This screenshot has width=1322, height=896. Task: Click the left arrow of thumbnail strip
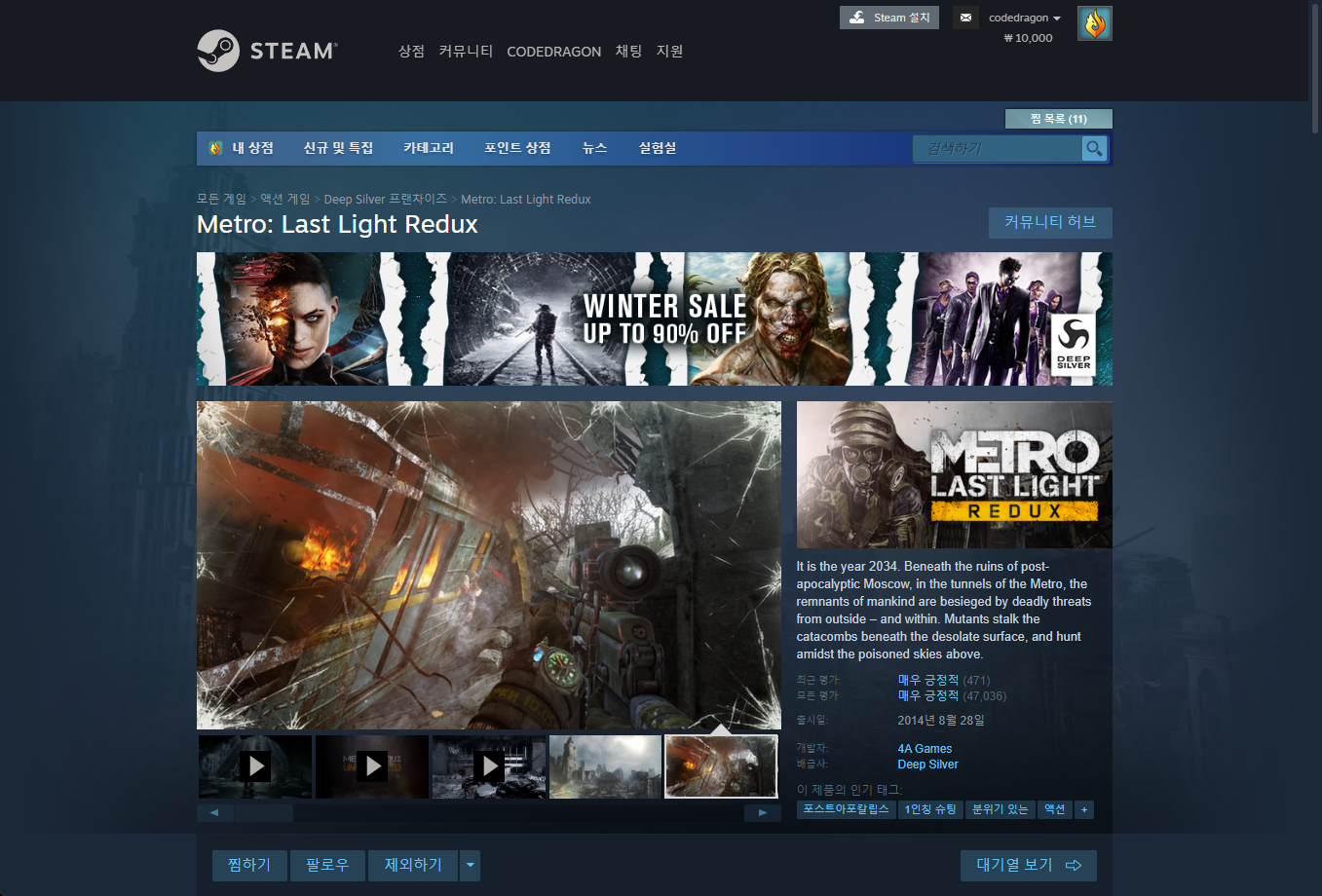pyautogui.click(x=214, y=812)
